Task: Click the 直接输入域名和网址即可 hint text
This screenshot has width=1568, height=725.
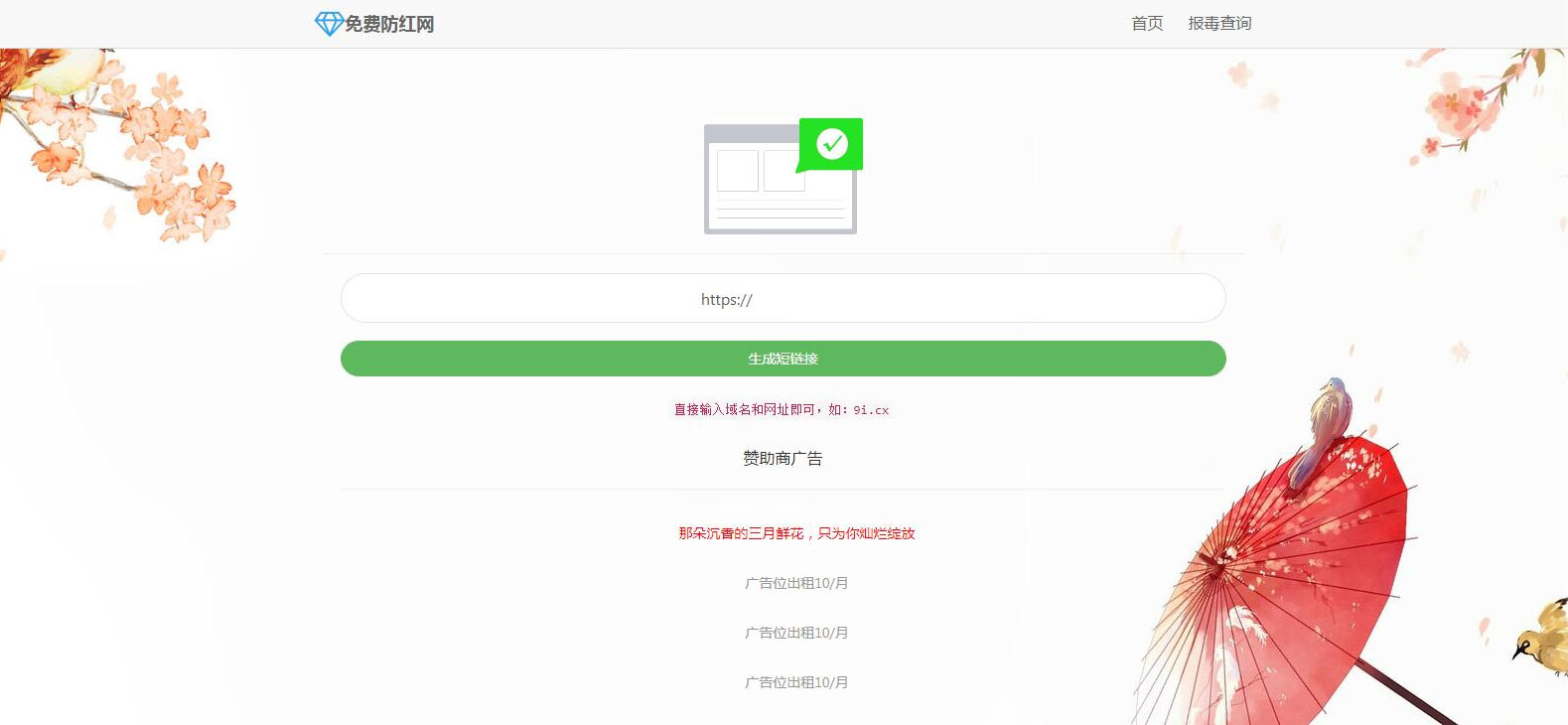Action: coord(745,409)
